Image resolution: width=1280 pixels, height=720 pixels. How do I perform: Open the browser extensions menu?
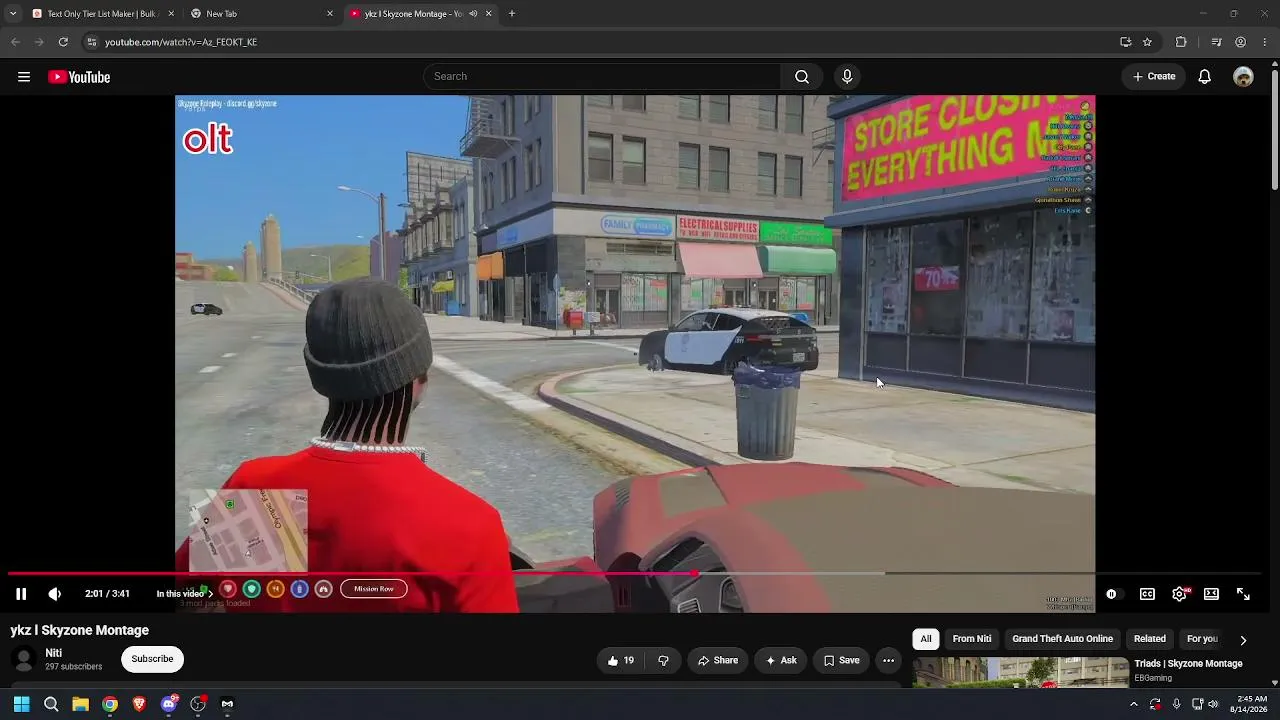[x=1181, y=42]
